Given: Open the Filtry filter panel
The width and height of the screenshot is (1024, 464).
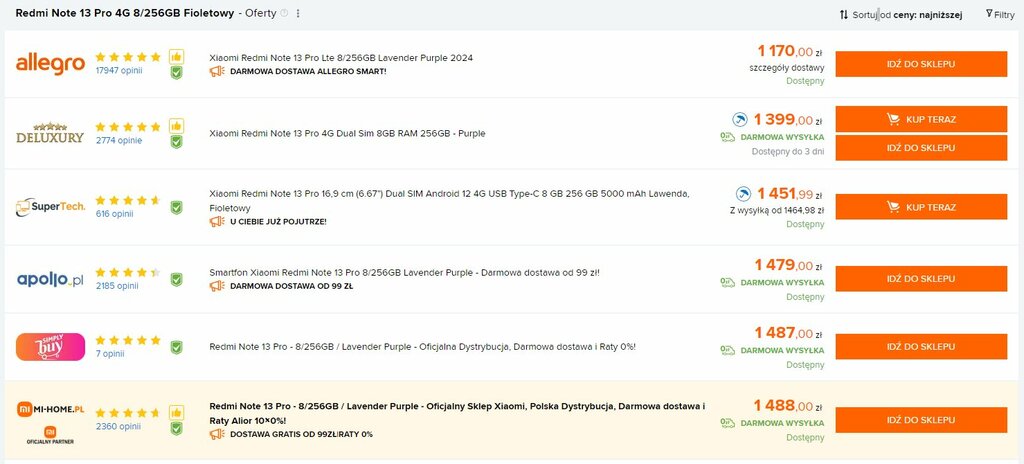Looking at the screenshot, I should [1000, 14].
